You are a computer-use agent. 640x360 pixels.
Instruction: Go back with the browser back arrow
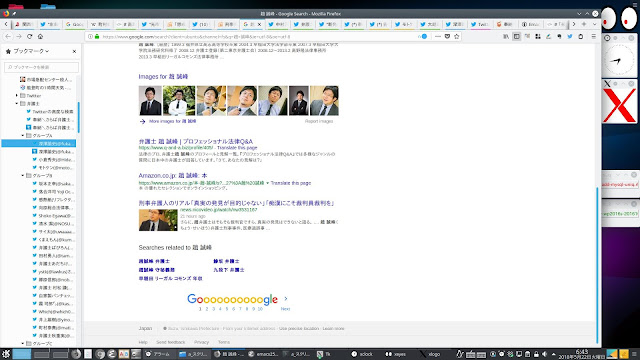tap(8, 36)
